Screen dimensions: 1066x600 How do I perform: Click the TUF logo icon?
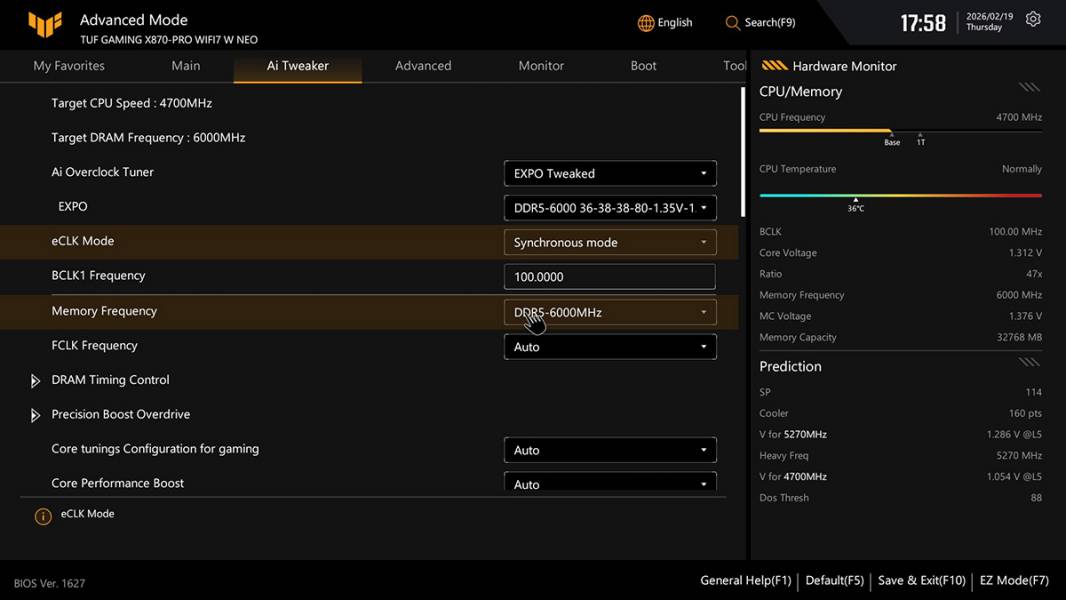tap(45, 24)
